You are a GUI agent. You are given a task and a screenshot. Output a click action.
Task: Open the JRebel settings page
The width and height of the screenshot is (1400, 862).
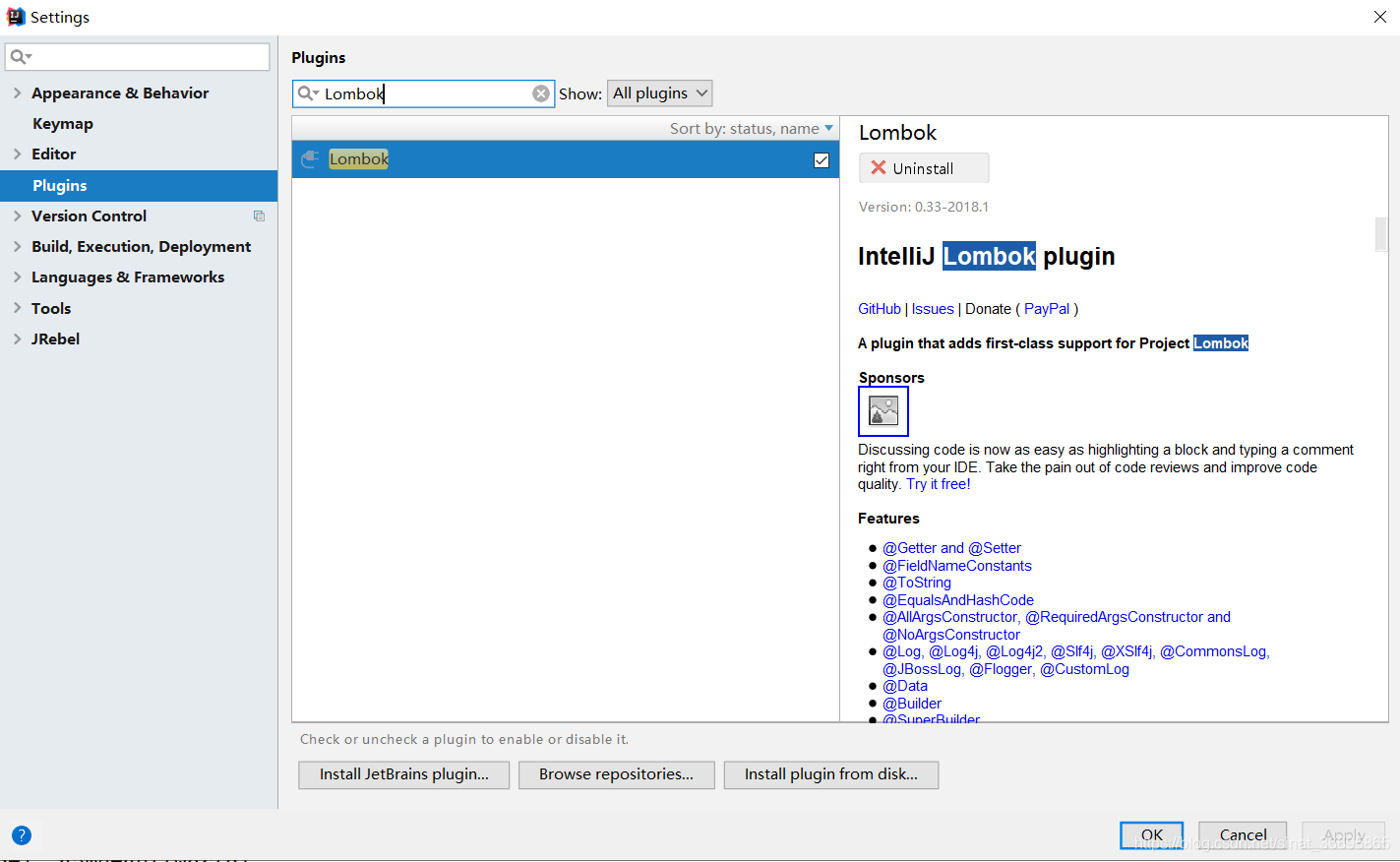[x=56, y=339]
